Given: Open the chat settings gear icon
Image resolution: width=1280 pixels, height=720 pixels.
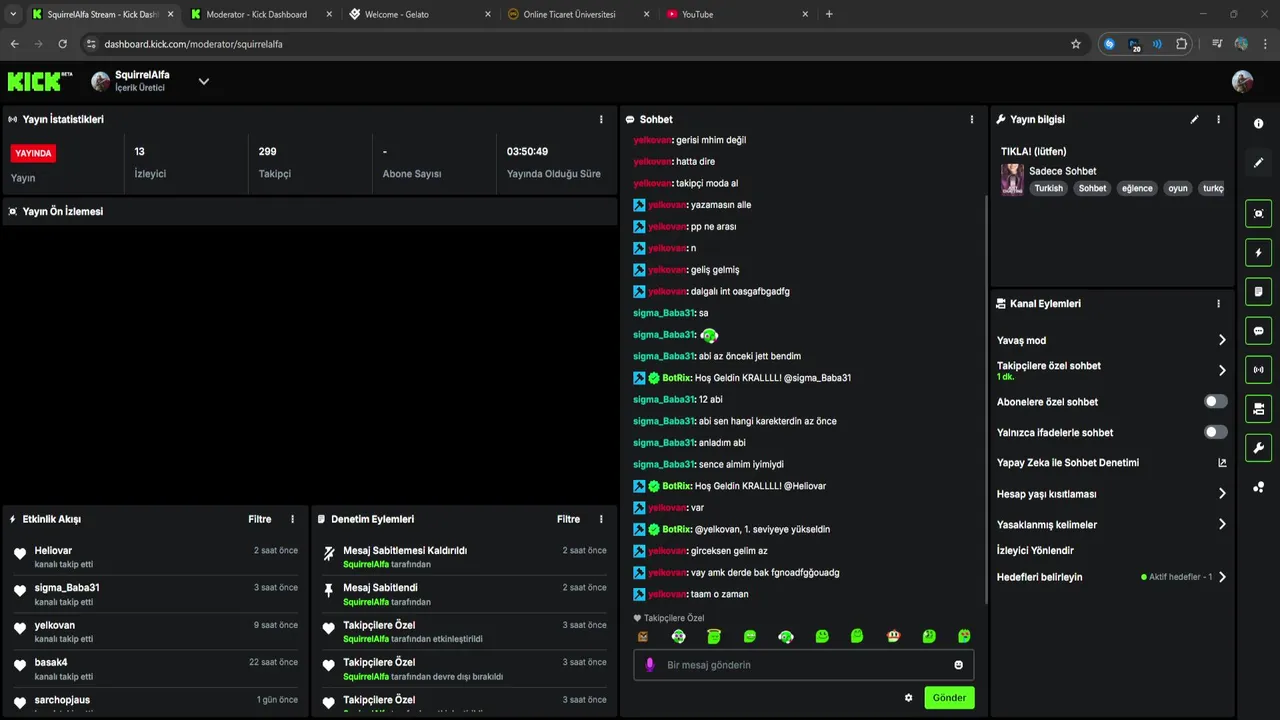Looking at the screenshot, I should pyautogui.click(x=908, y=698).
